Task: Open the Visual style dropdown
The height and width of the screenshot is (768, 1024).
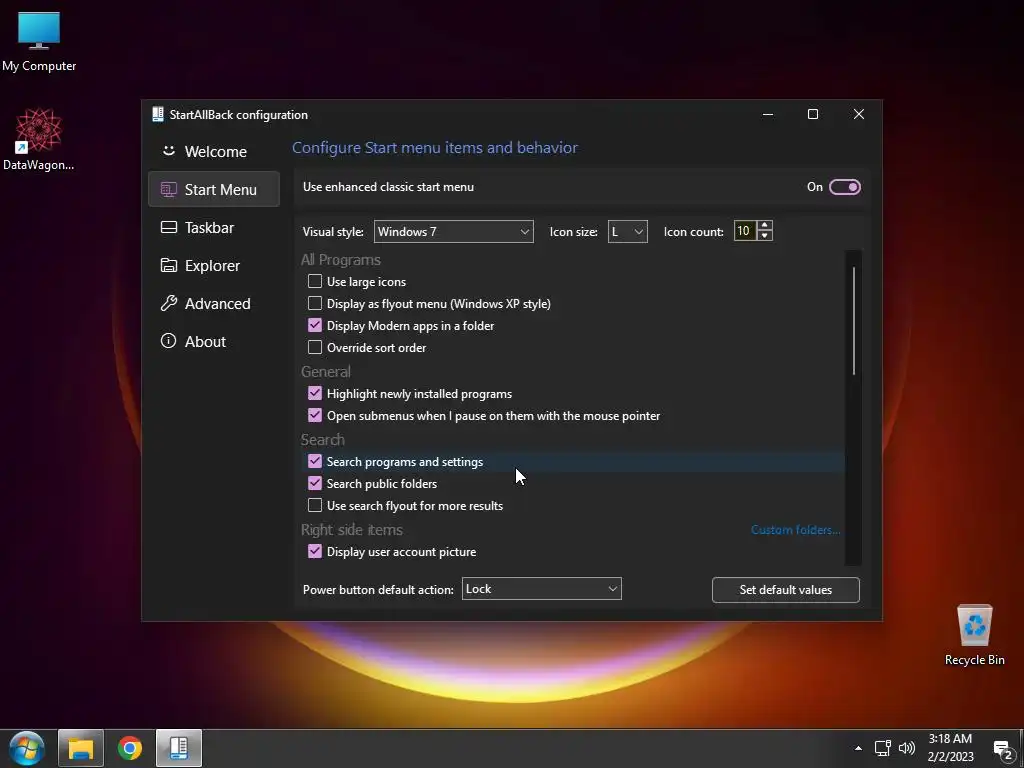Action: click(x=453, y=231)
